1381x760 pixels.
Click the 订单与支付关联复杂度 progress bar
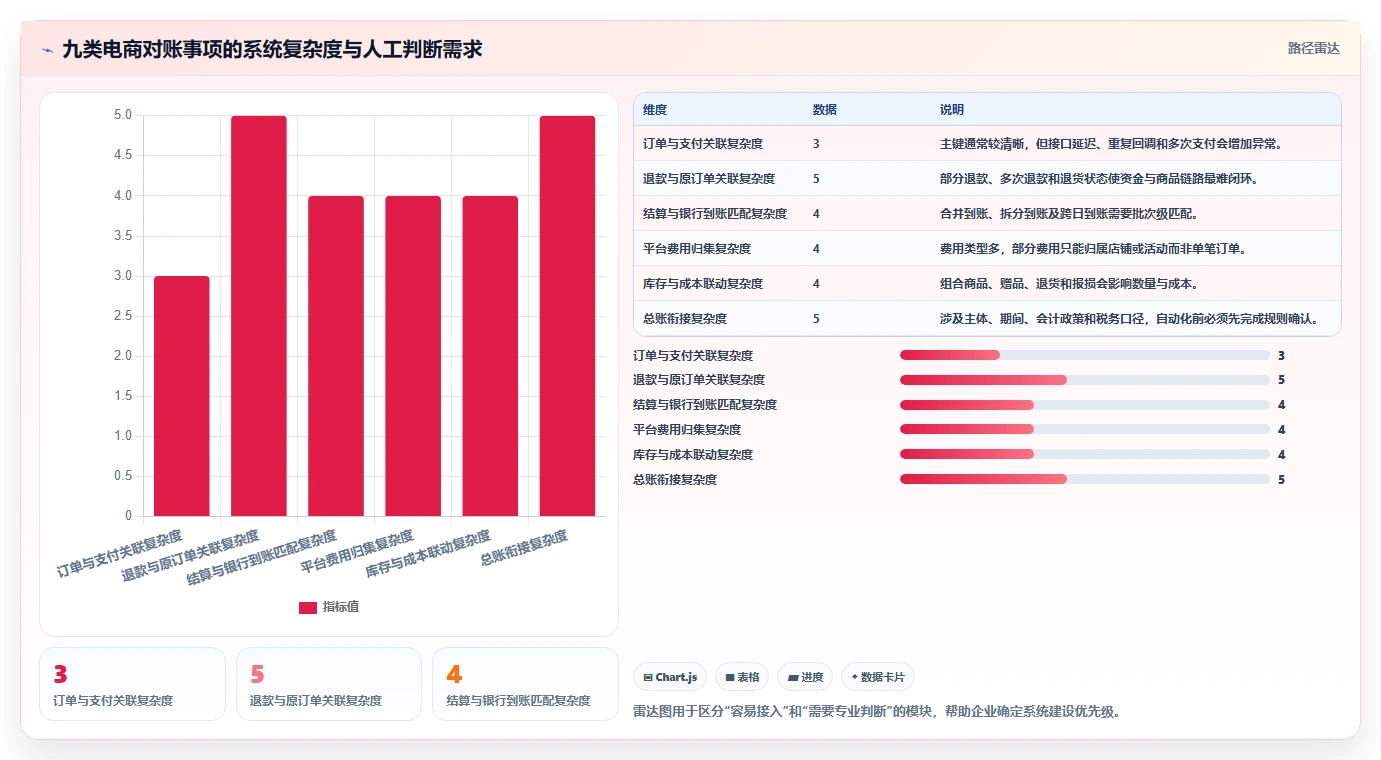(x=1085, y=355)
